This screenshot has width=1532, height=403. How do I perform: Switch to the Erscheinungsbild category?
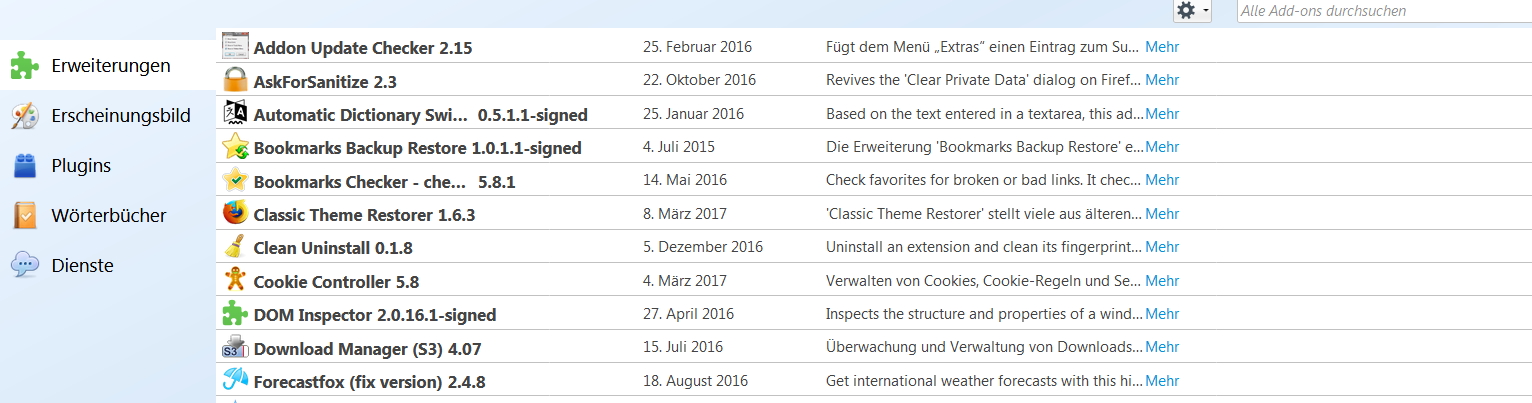click(x=120, y=116)
